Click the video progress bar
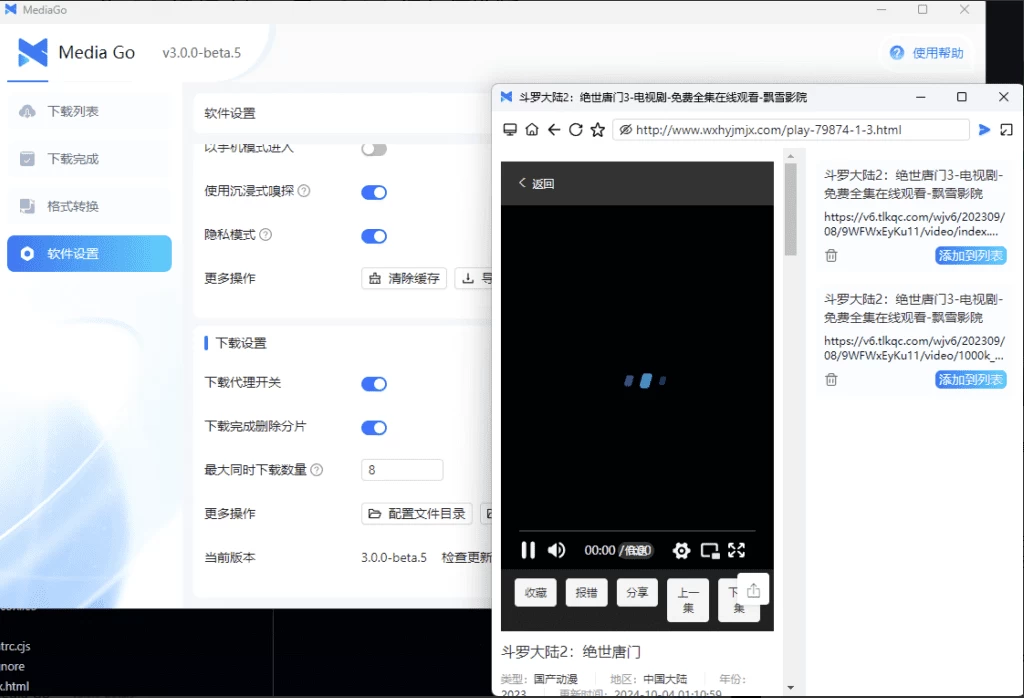The width and height of the screenshot is (1024, 698). pyautogui.click(x=637, y=531)
